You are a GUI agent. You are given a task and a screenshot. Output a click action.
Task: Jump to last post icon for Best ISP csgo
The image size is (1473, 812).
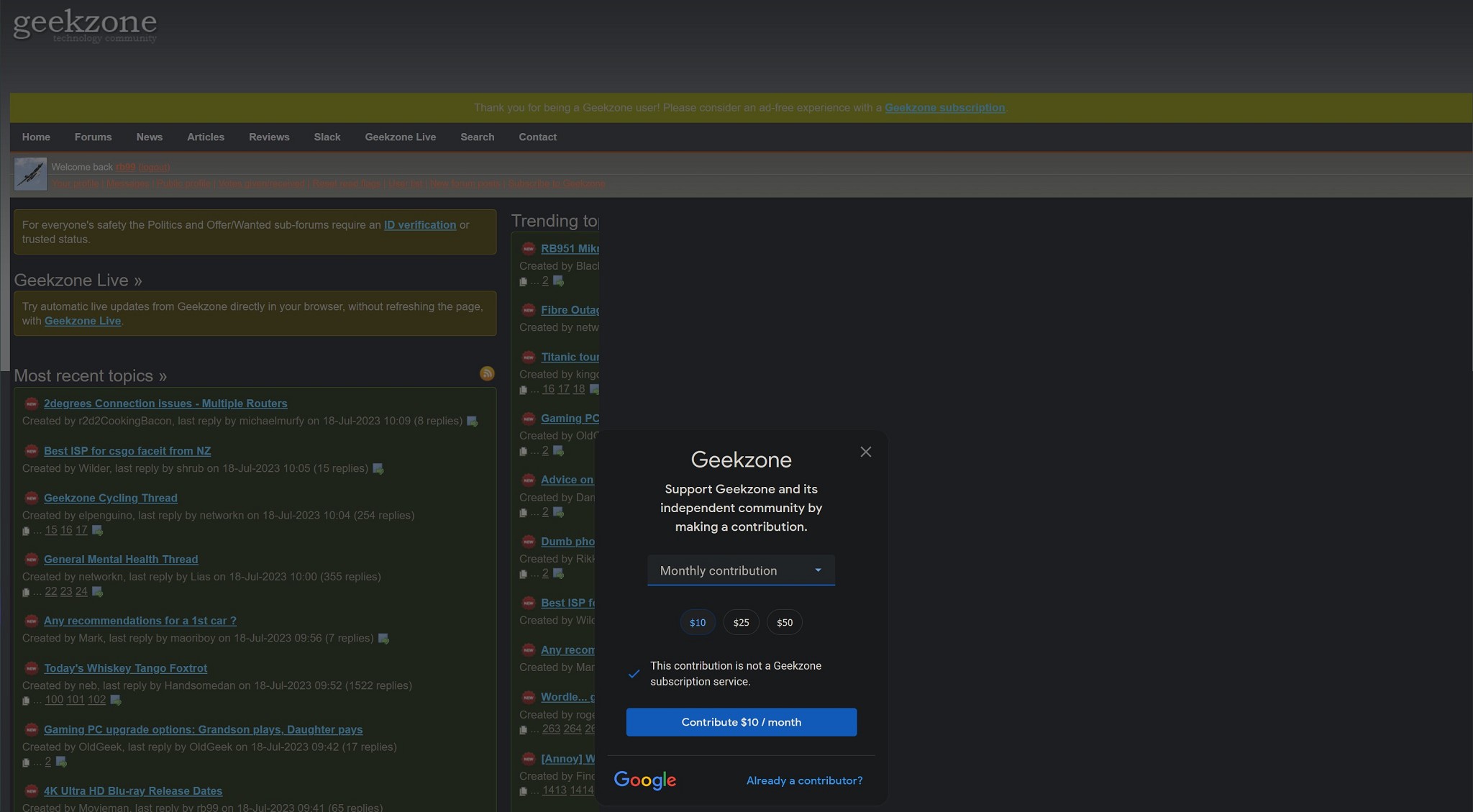[x=378, y=469]
